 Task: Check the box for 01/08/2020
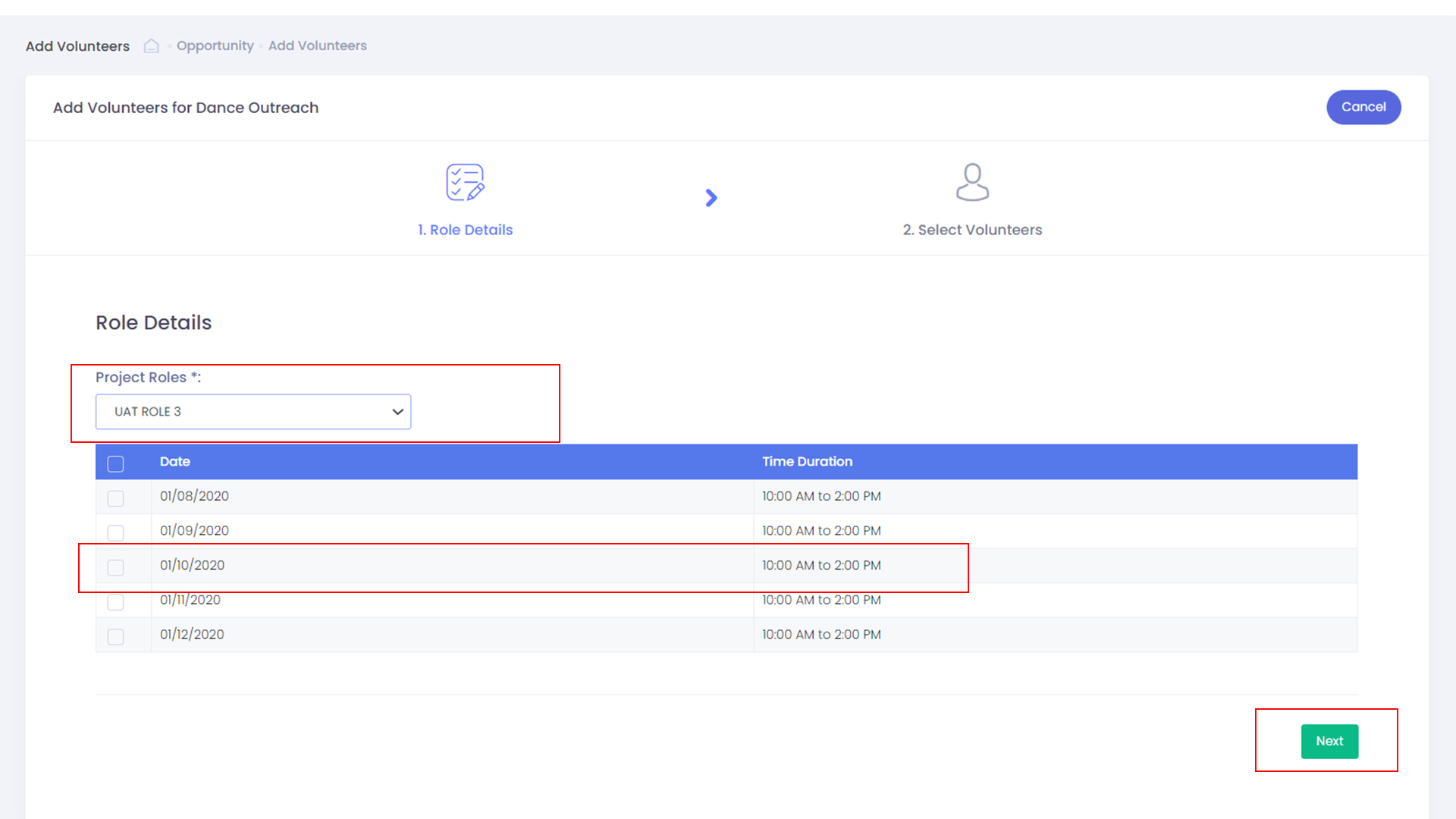click(115, 498)
